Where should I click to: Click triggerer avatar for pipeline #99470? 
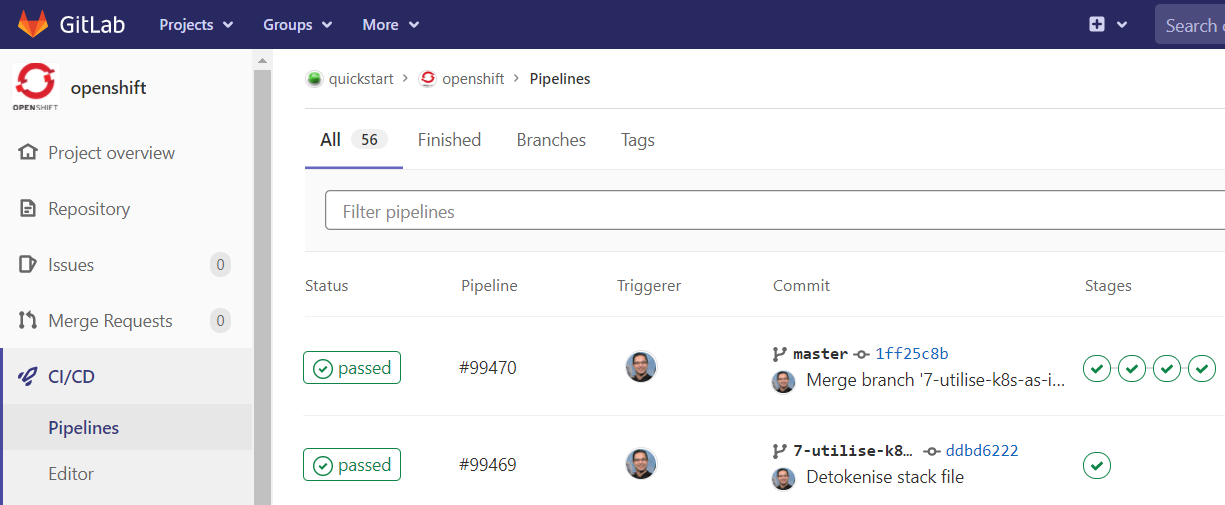click(640, 367)
